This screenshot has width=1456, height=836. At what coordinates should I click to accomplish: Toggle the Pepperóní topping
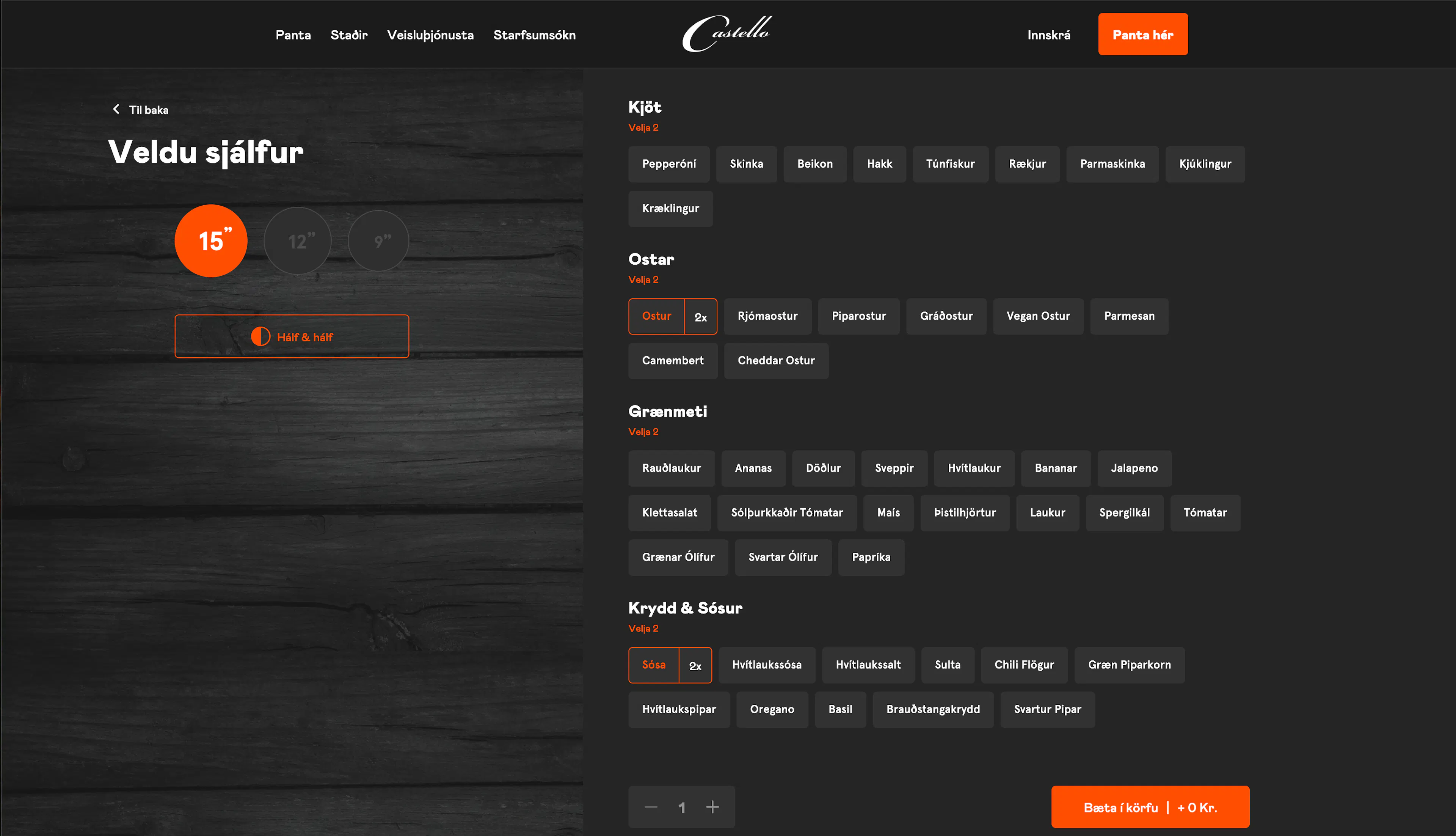(668, 164)
